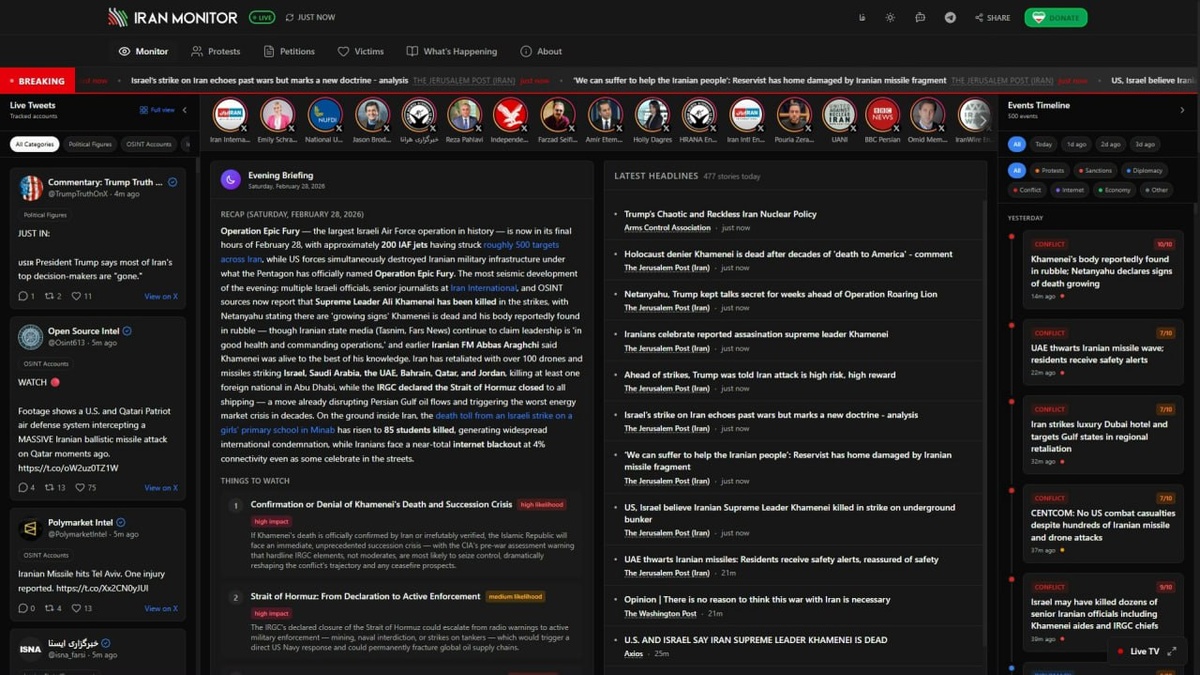The height and width of the screenshot is (675, 1200).
Task: Filter events by Diplomacy category
Action: 1145,171
